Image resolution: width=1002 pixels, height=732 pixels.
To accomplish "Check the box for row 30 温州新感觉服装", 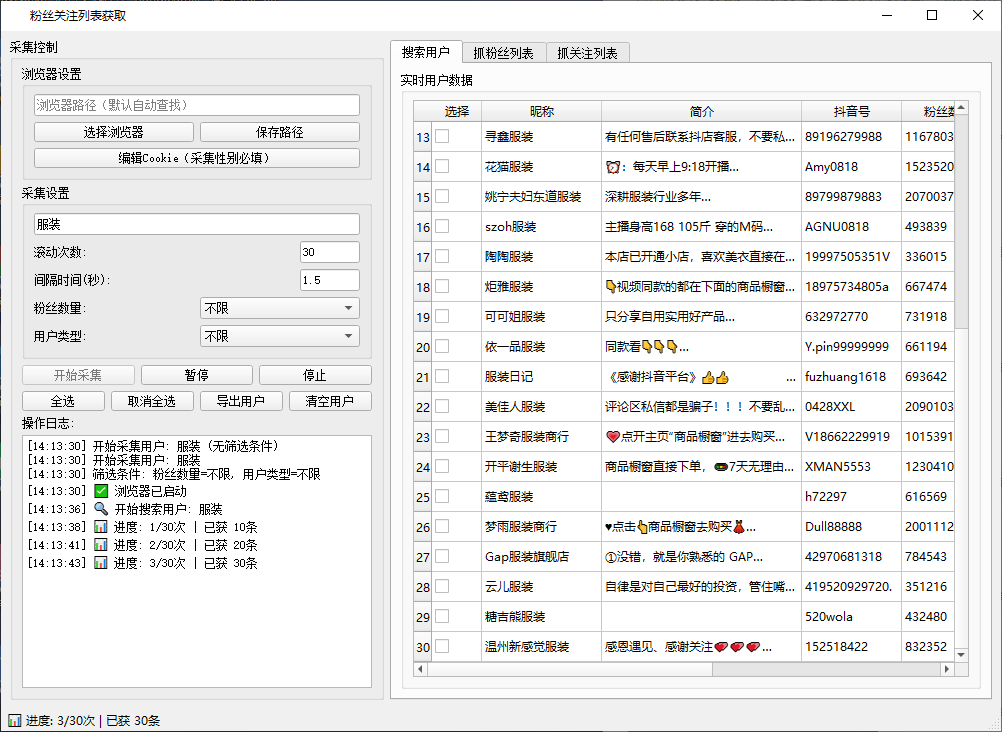I will point(442,646).
